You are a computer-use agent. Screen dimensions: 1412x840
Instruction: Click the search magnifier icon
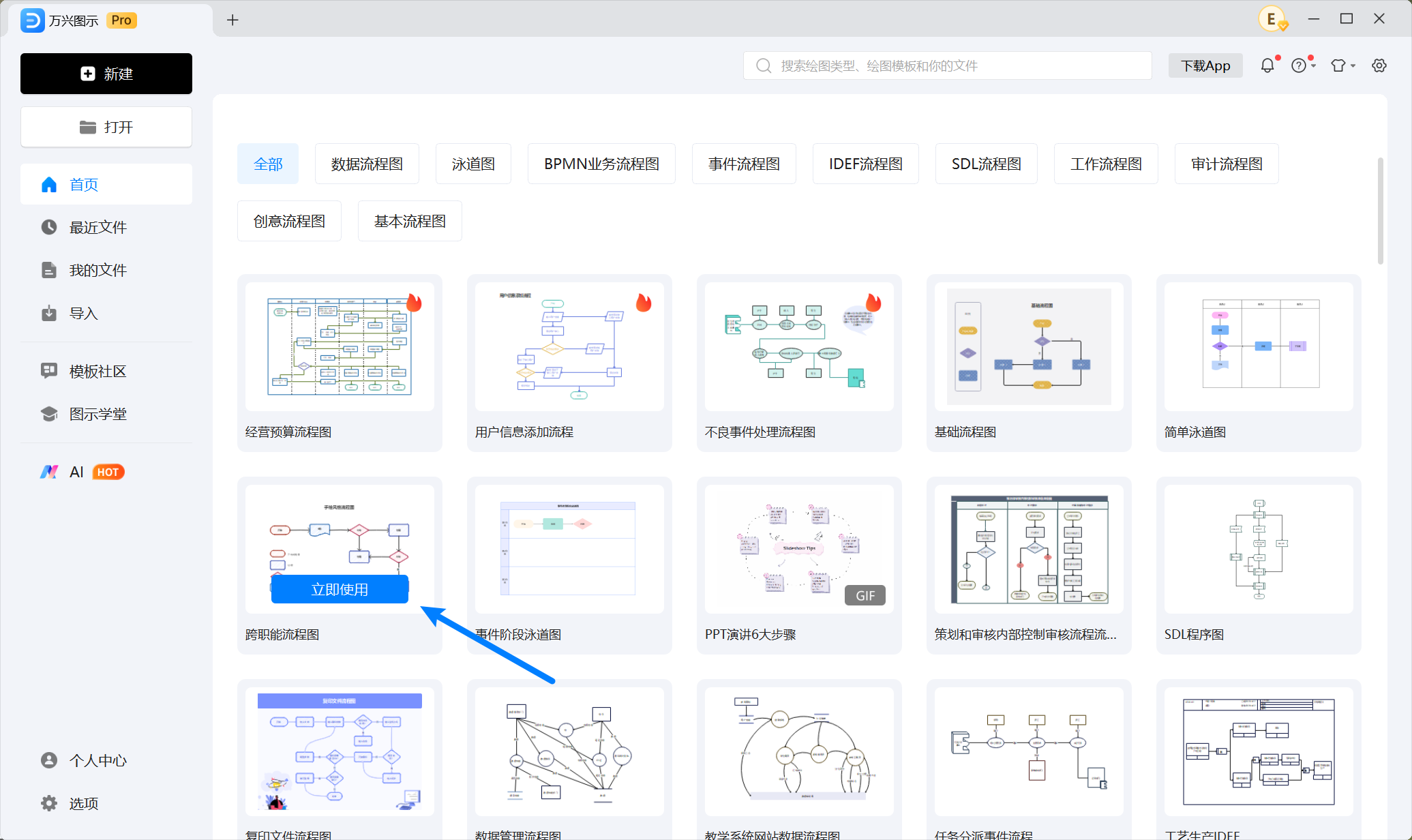764,65
